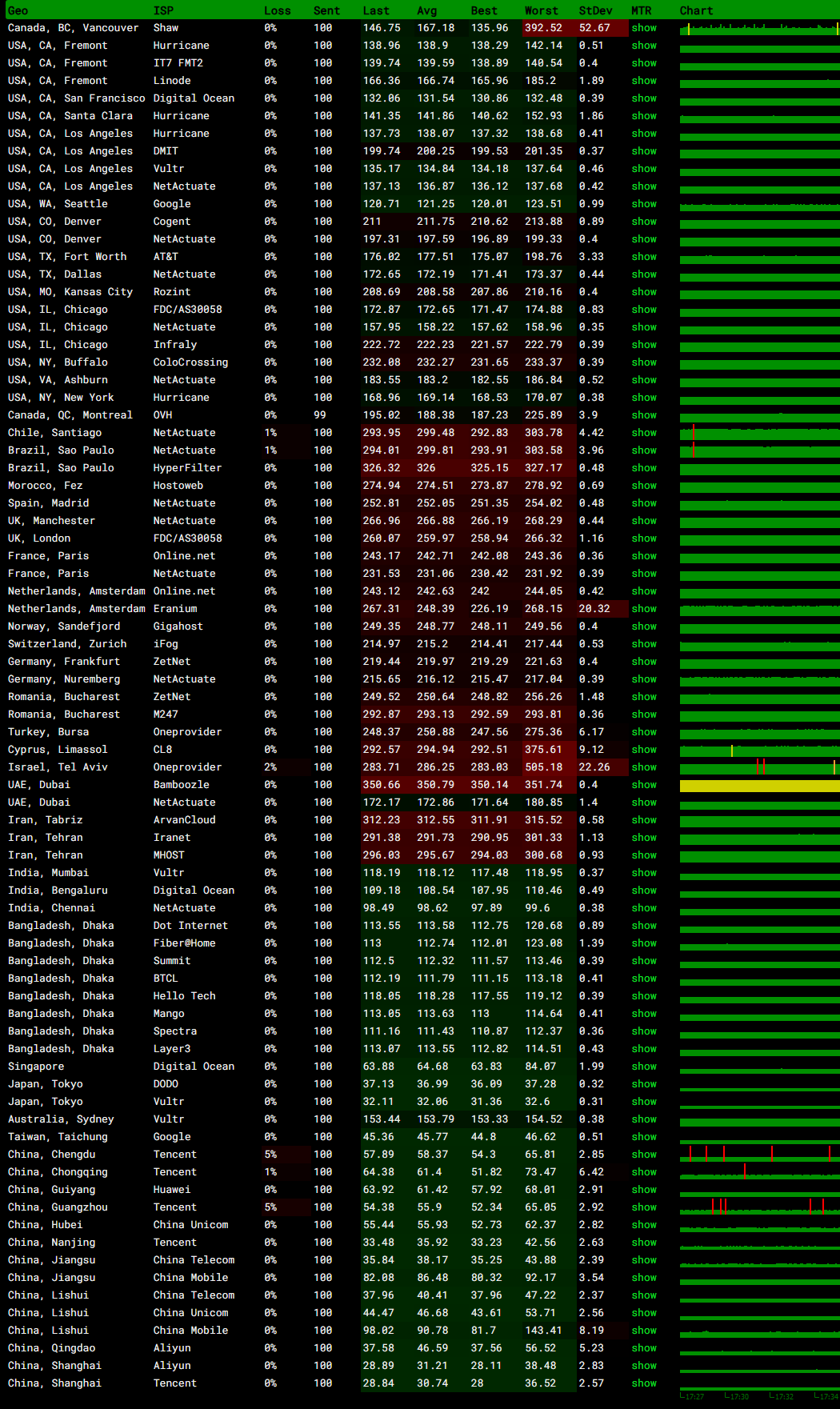
Task: Open show link for Sydney Vultr row
Action: (x=643, y=1119)
